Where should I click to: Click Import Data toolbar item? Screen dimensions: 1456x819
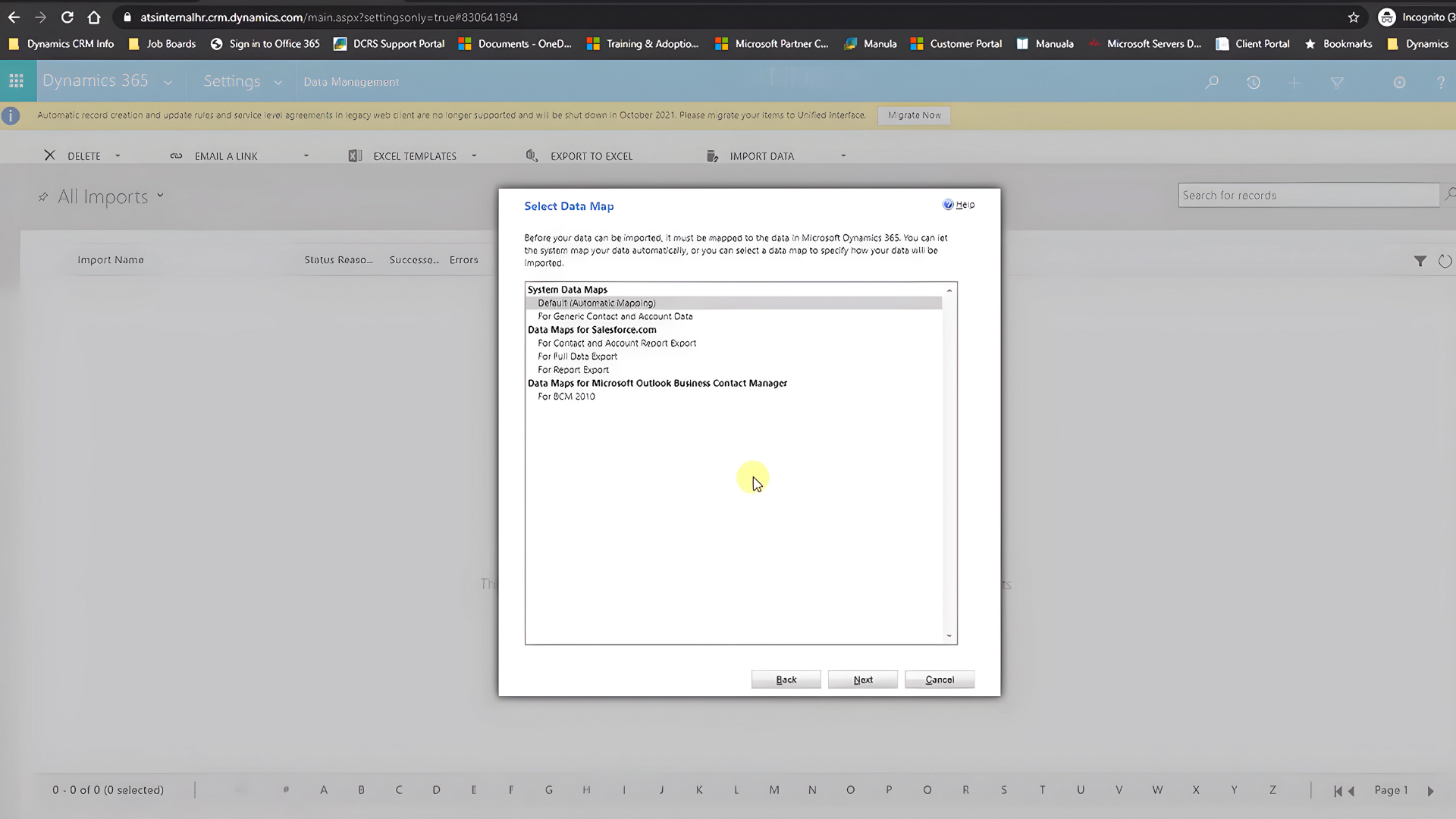[750, 155]
